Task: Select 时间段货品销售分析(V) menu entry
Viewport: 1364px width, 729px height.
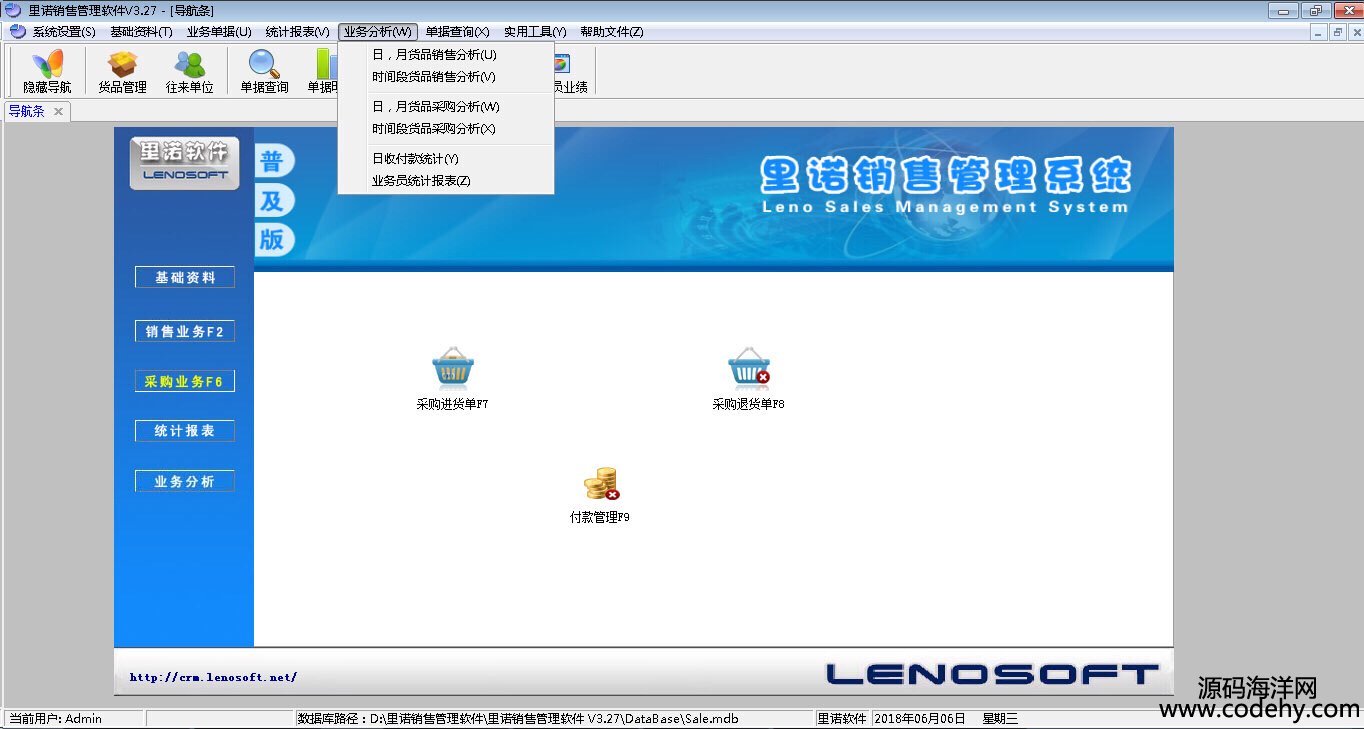Action: (446, 77)
